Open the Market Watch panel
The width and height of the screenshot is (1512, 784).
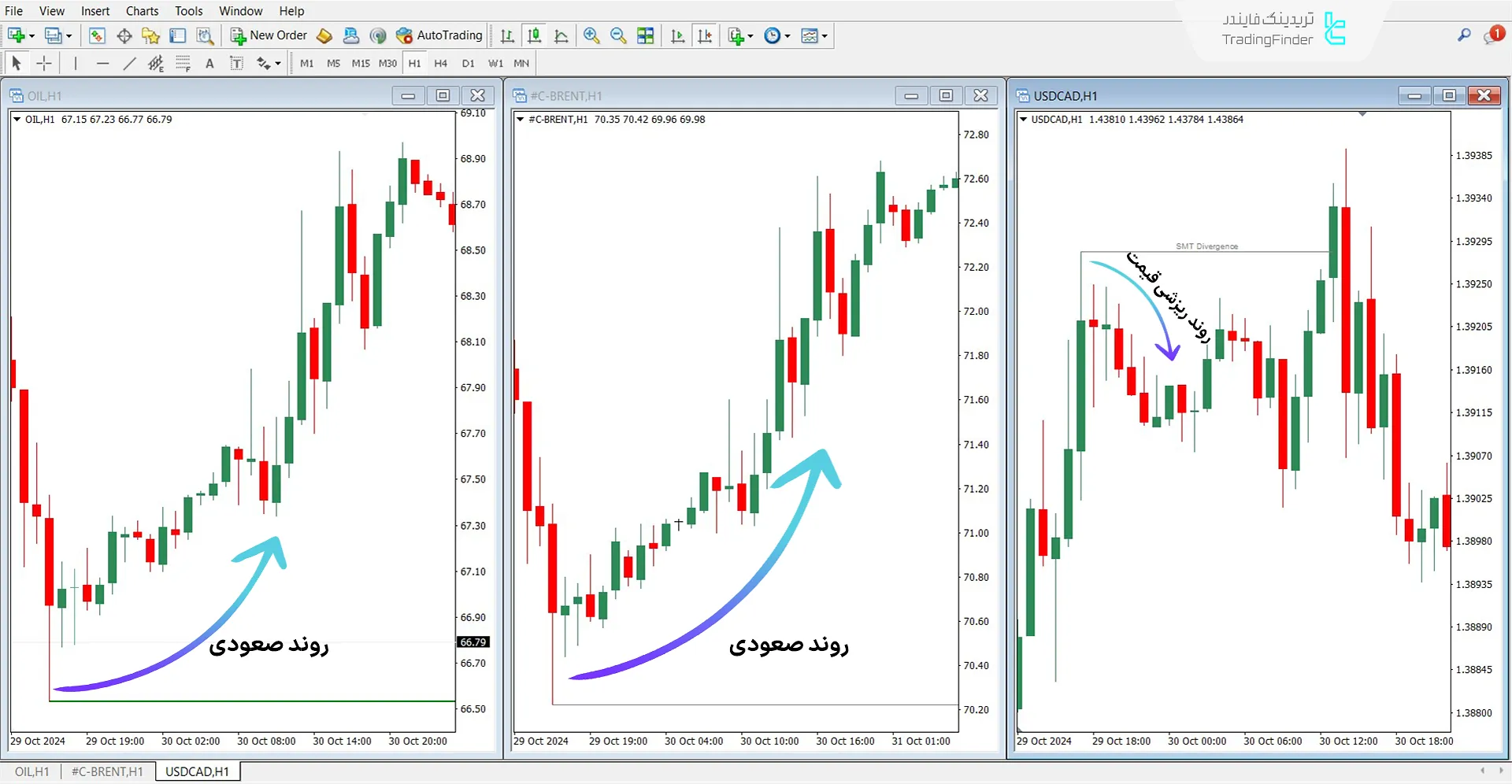[97, 35]
